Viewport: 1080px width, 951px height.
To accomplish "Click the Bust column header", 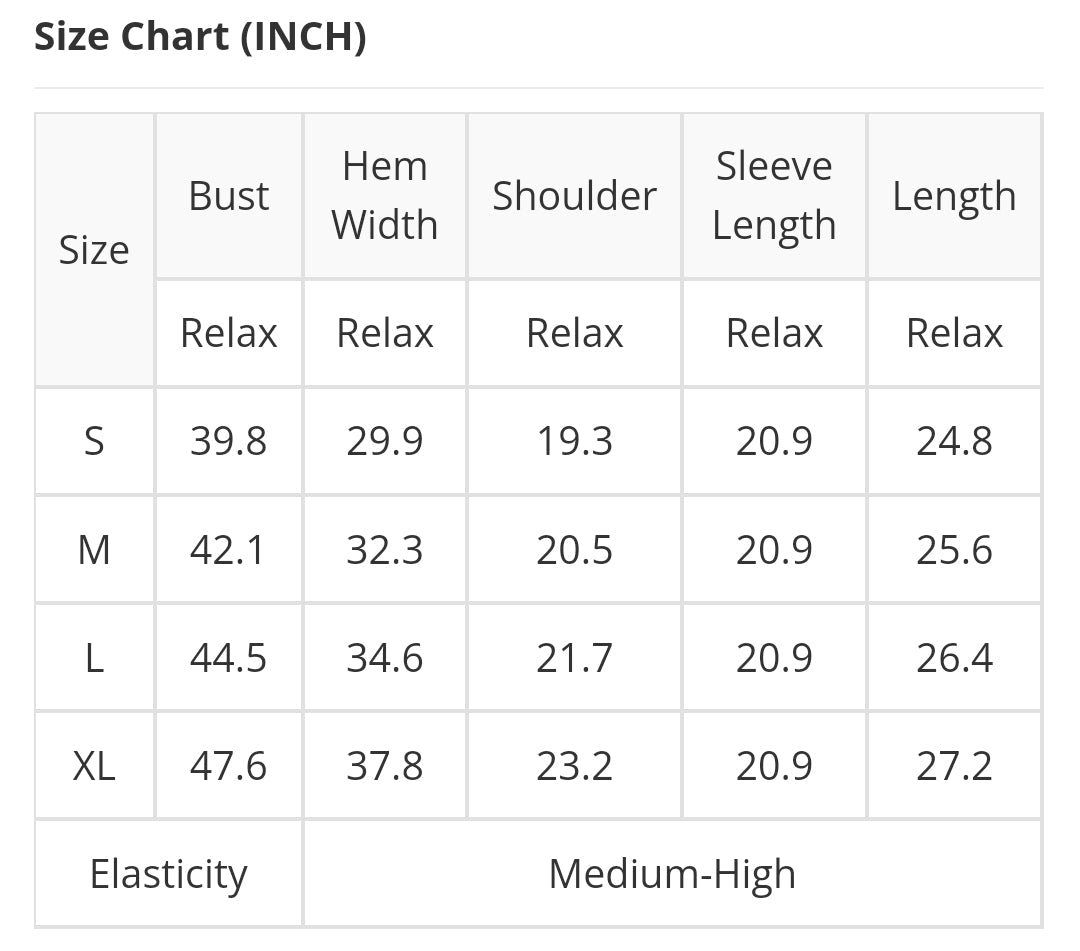I will tap(229, 196).
